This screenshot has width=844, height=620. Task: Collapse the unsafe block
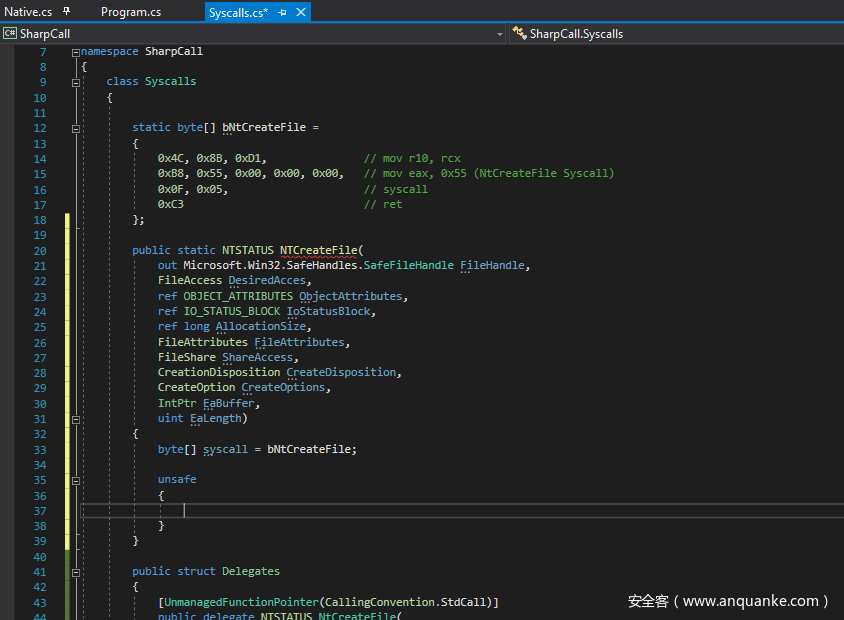tap(76, 480)
